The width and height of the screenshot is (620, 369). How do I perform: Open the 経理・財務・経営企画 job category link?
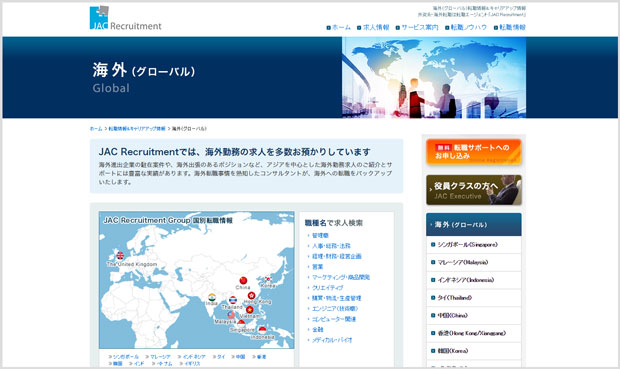click(336, 256)
